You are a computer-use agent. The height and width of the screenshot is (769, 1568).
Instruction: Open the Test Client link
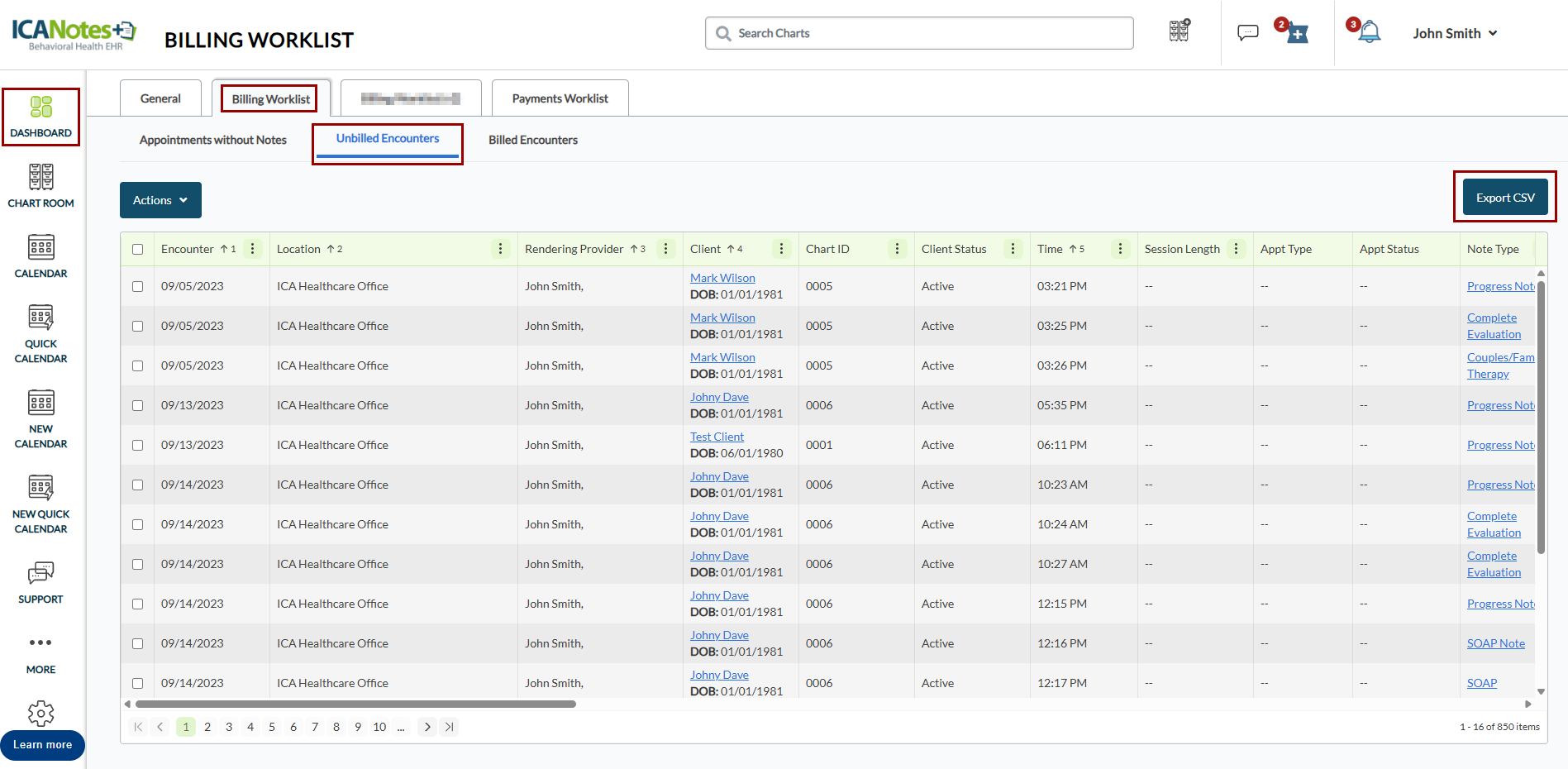717,437
